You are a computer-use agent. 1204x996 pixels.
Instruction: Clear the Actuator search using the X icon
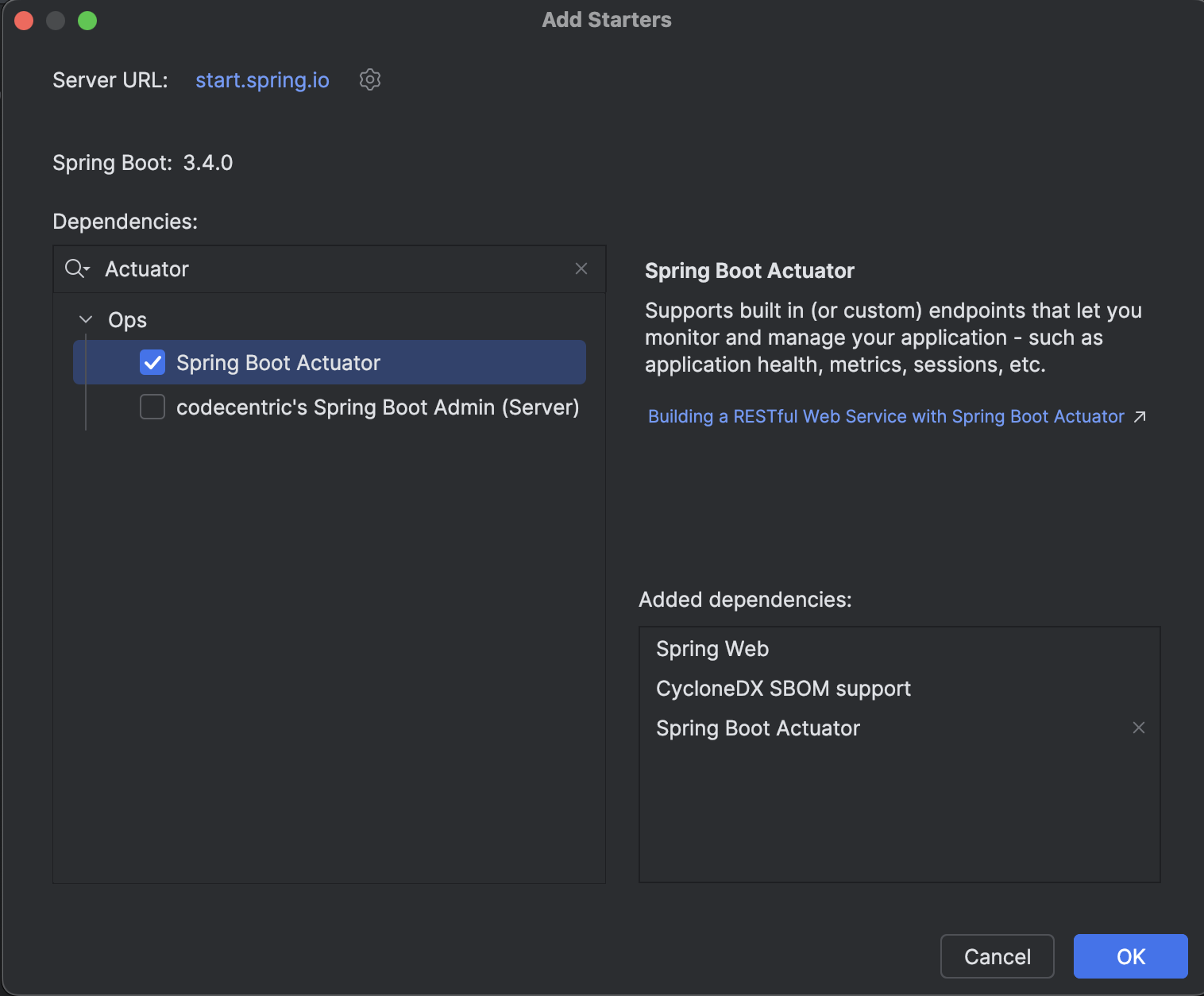(x=581, y=268)
